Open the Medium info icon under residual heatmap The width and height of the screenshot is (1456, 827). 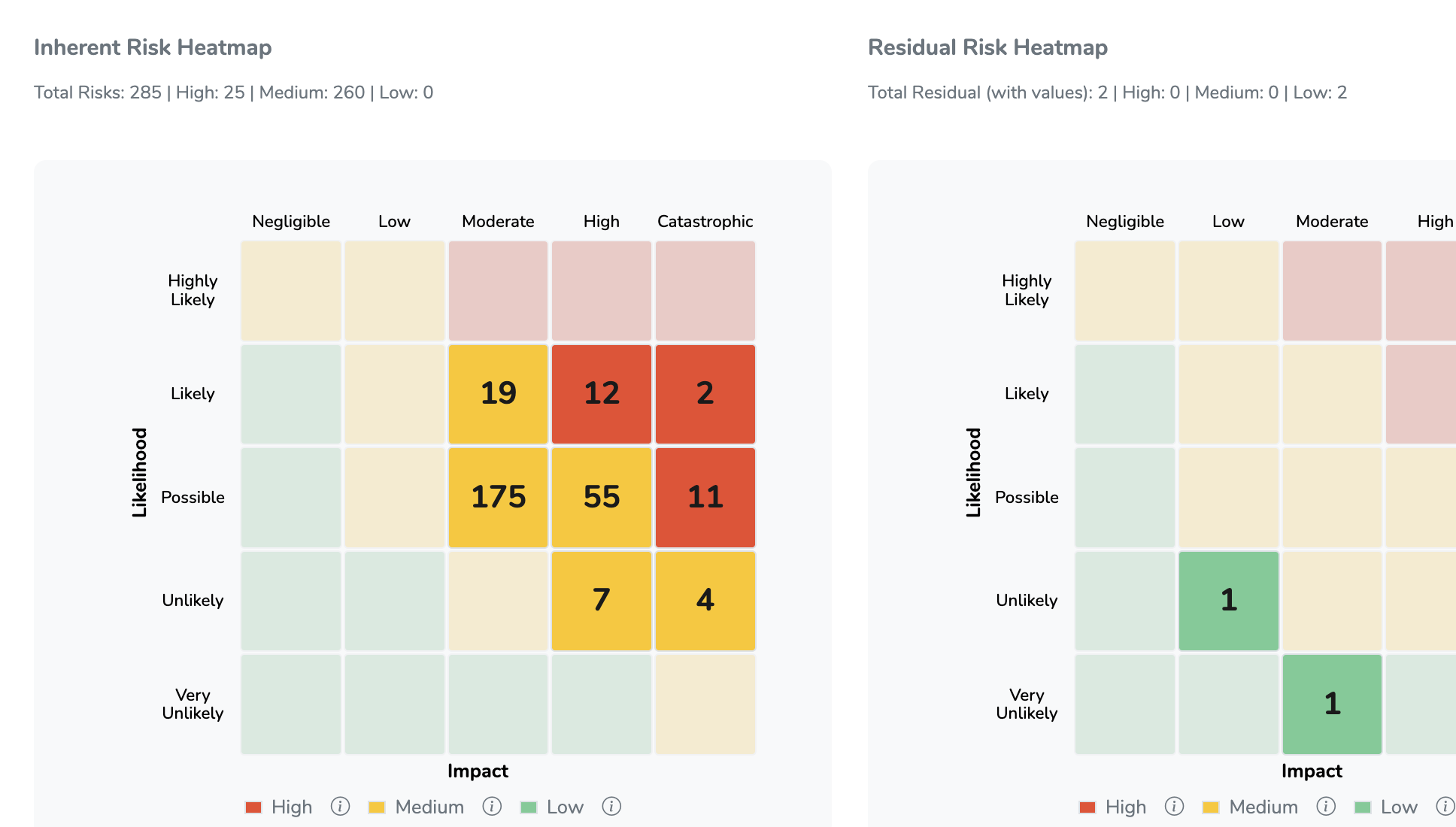(x=1326, y=807)
